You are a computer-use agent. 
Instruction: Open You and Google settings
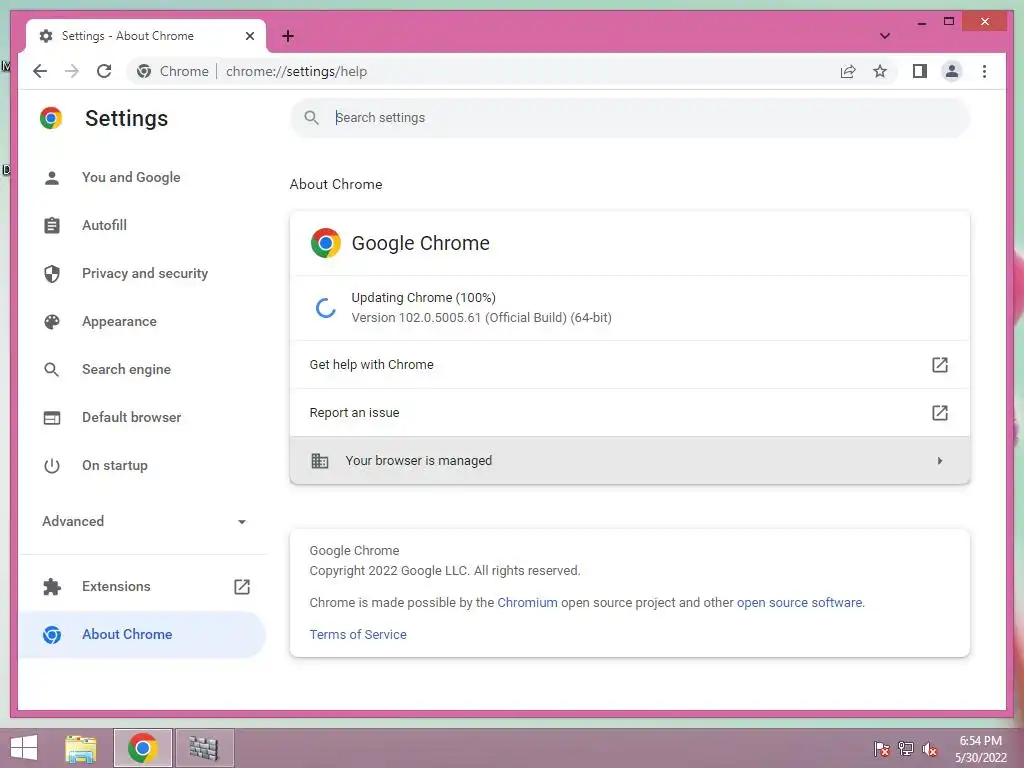coord(131,177)
